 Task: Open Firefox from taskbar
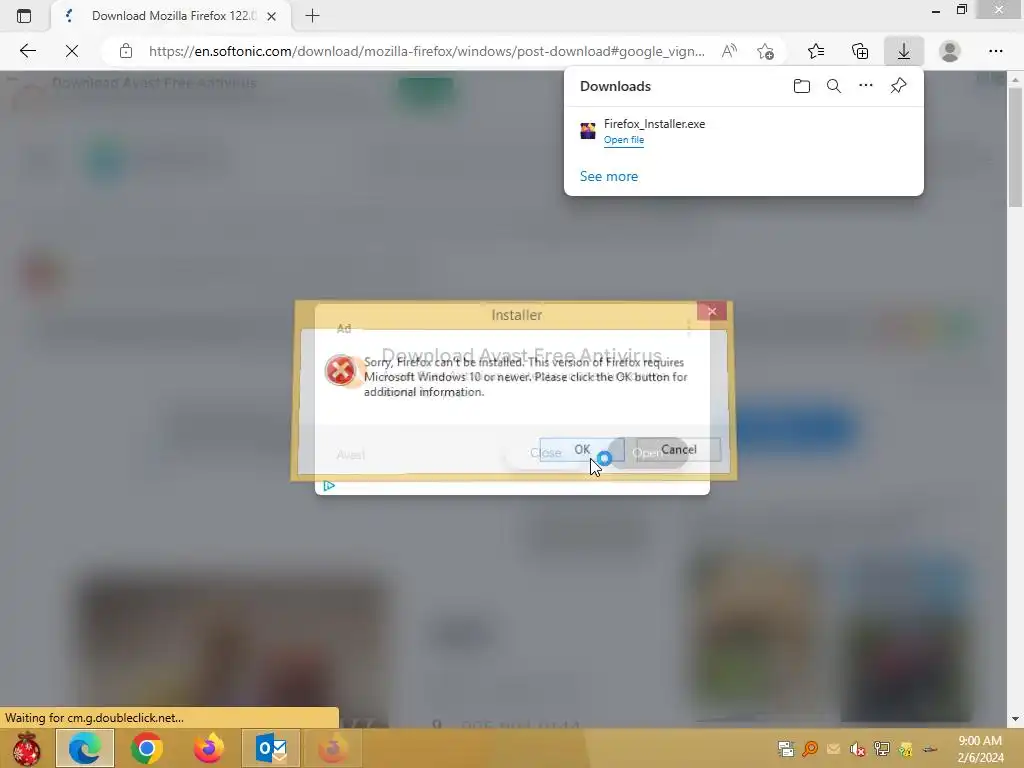[209, 748]
